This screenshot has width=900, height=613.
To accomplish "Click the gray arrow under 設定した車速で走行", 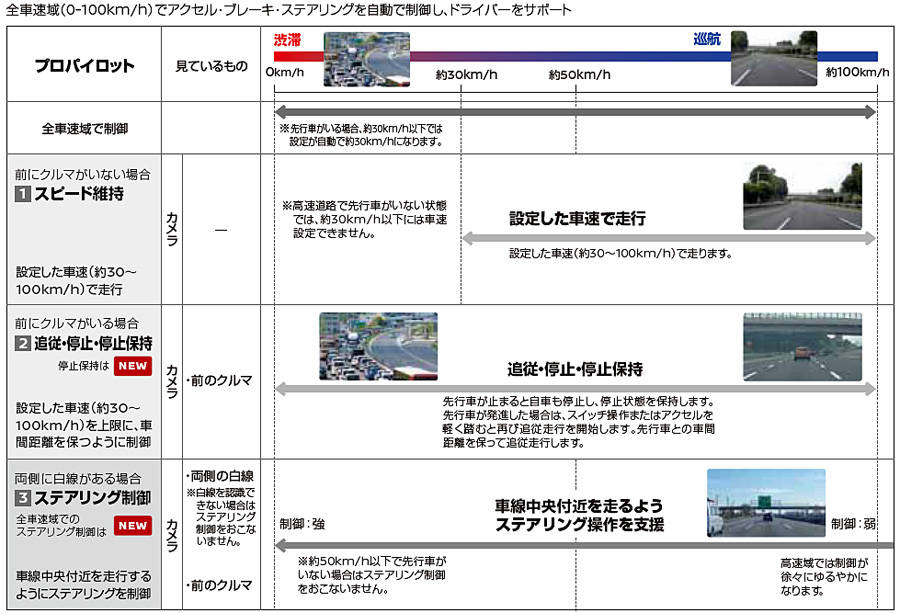I will pos(669,239).
